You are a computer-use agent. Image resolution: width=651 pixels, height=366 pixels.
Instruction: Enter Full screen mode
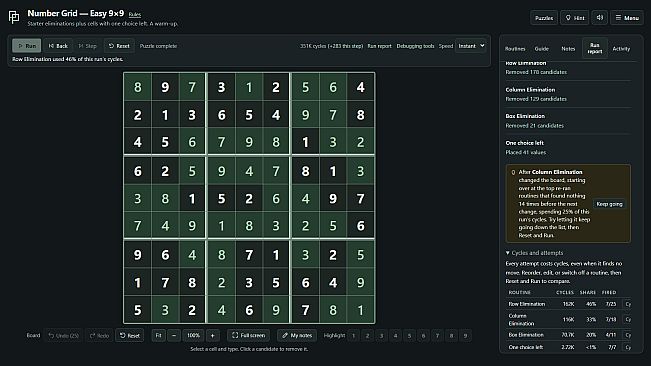(x=248, y=336)
